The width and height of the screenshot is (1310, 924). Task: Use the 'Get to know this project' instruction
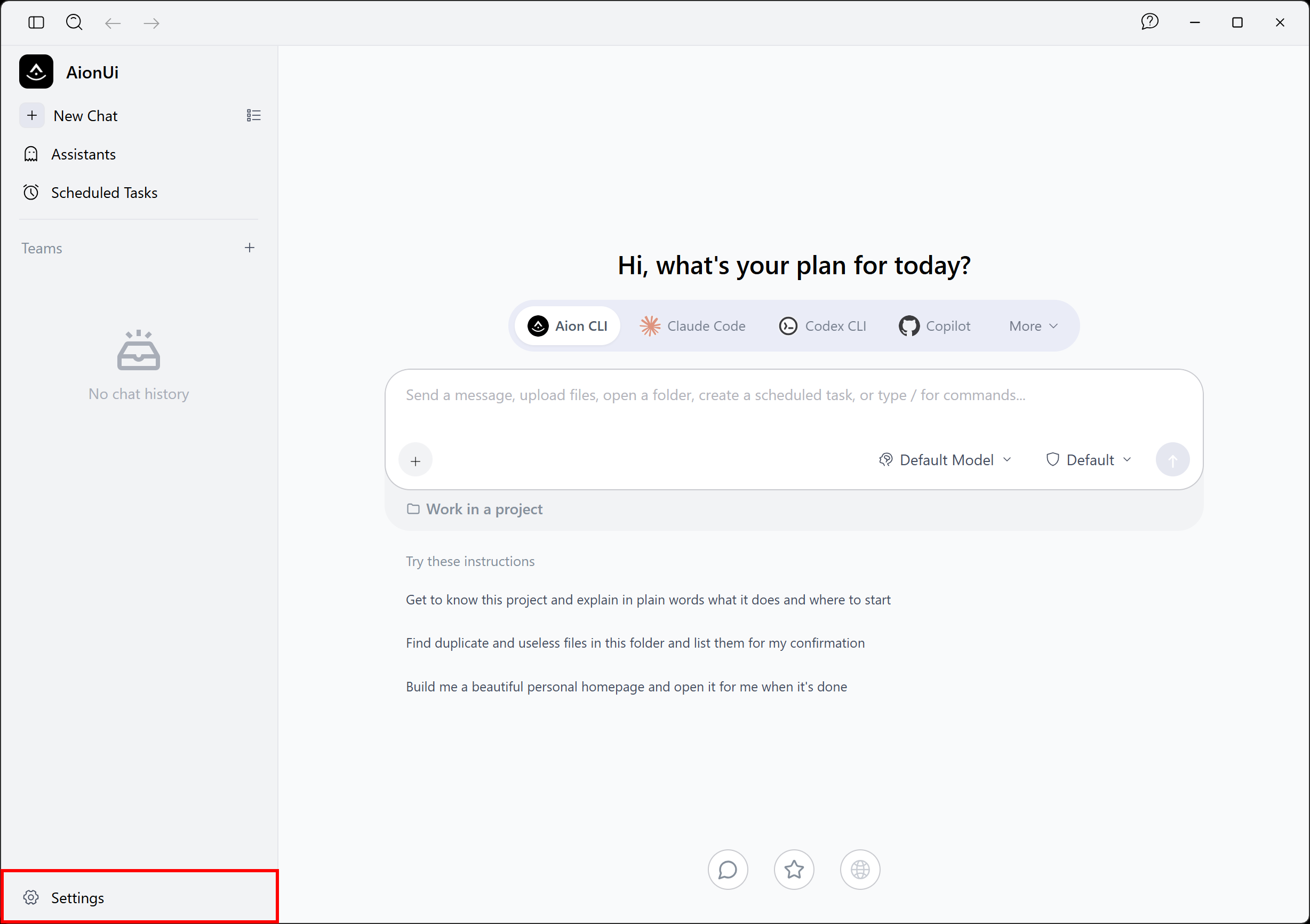pyautogui.click(x=648, y=600)
